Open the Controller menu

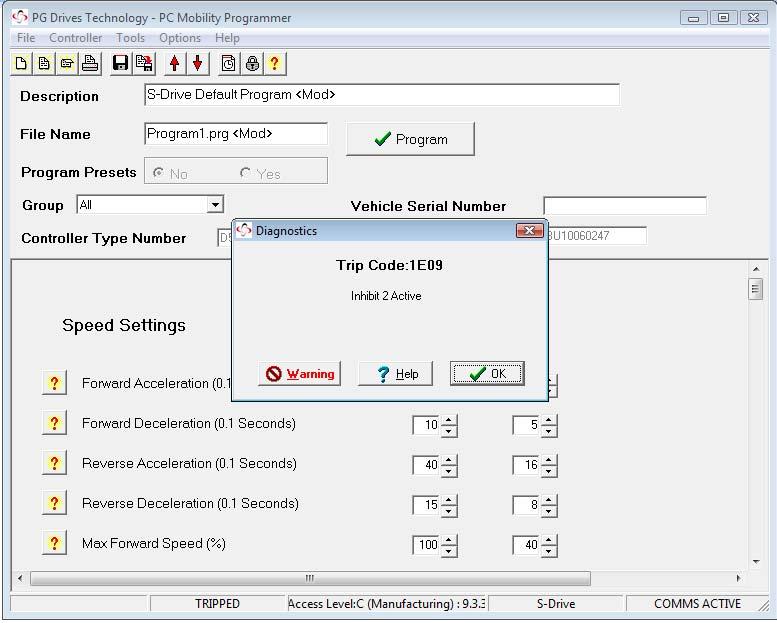click(75, 38)
